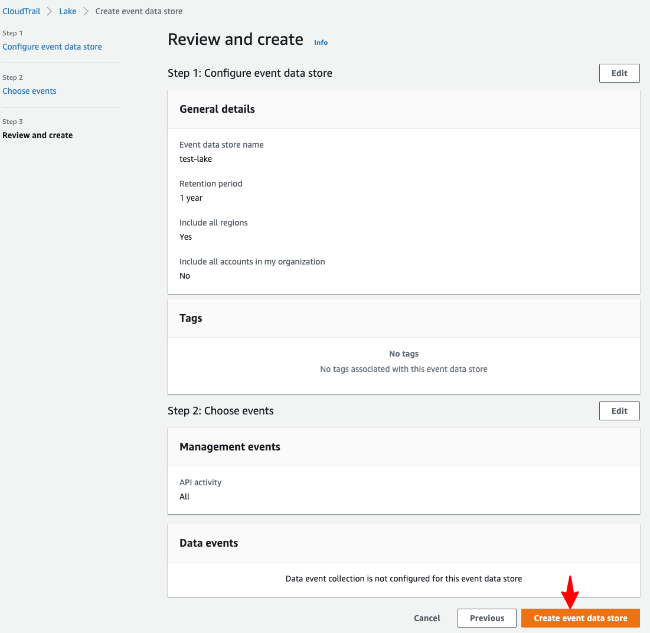The height and width of the screenshot is (633, 650).
Task: Select Review and create step
Action: (38, 135)
